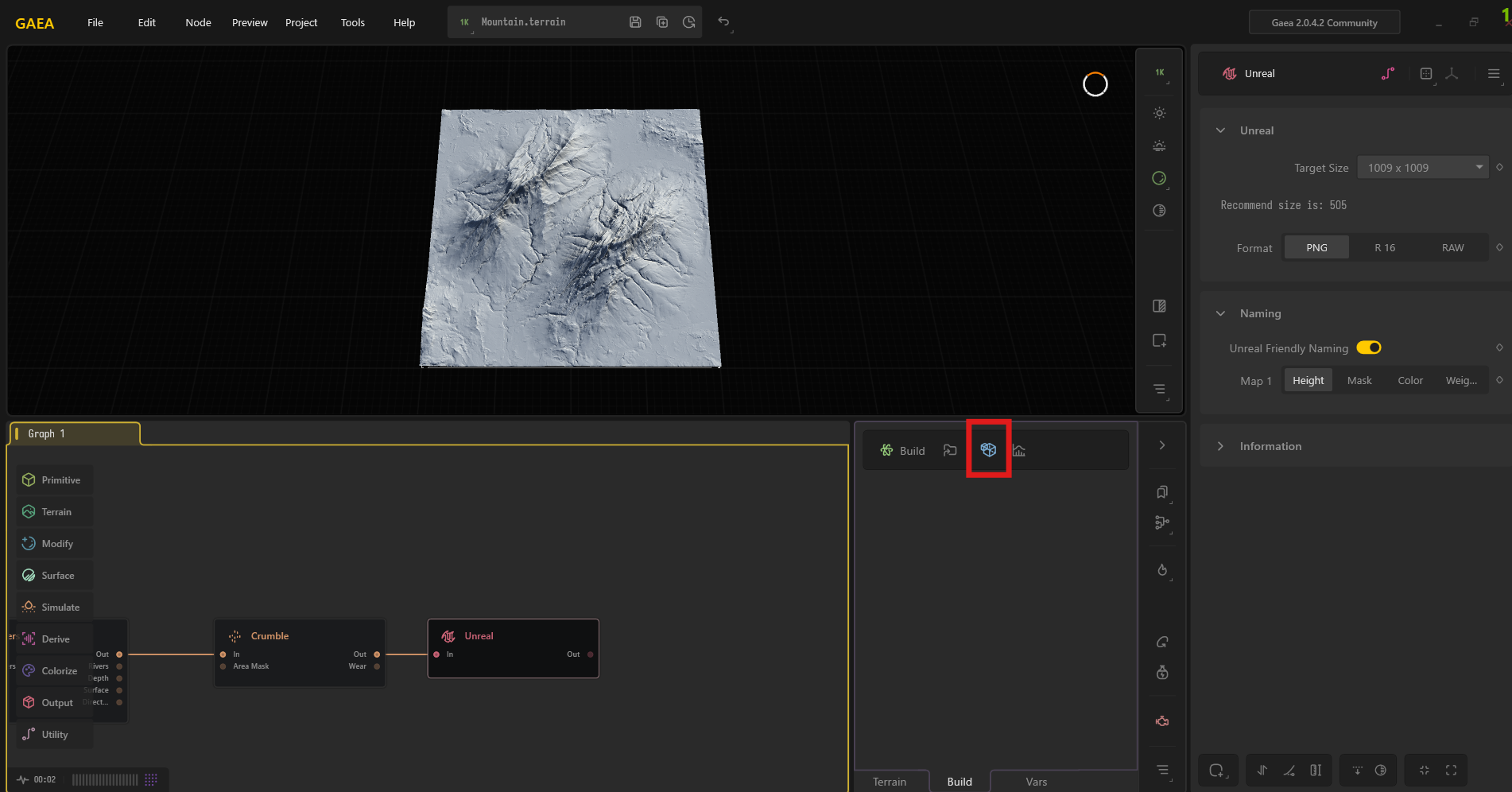Switch to the Vars tab
This screenshot has width=1512, height=792.
pos(1037,781)
